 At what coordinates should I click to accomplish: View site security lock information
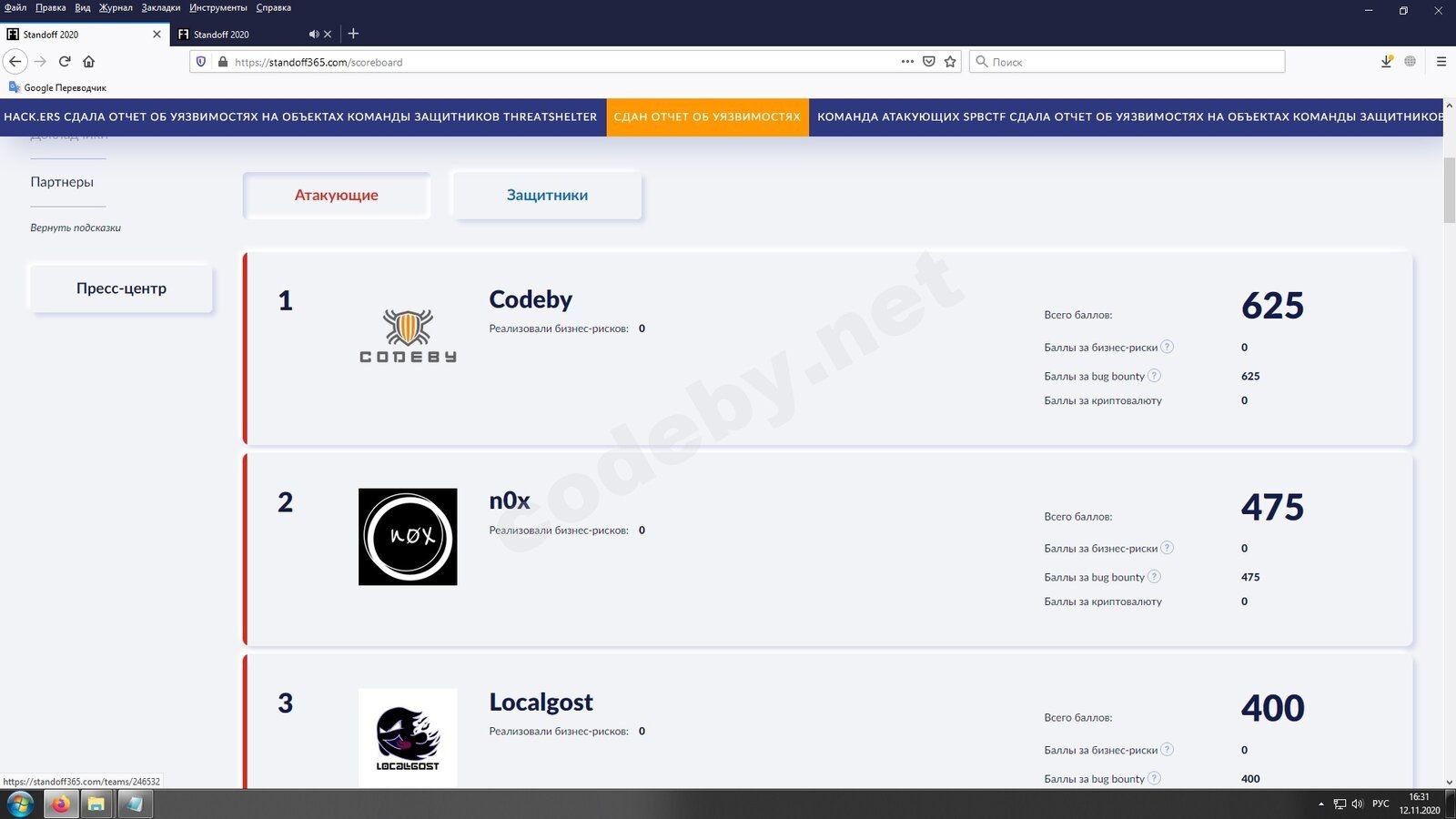(222, 62)
